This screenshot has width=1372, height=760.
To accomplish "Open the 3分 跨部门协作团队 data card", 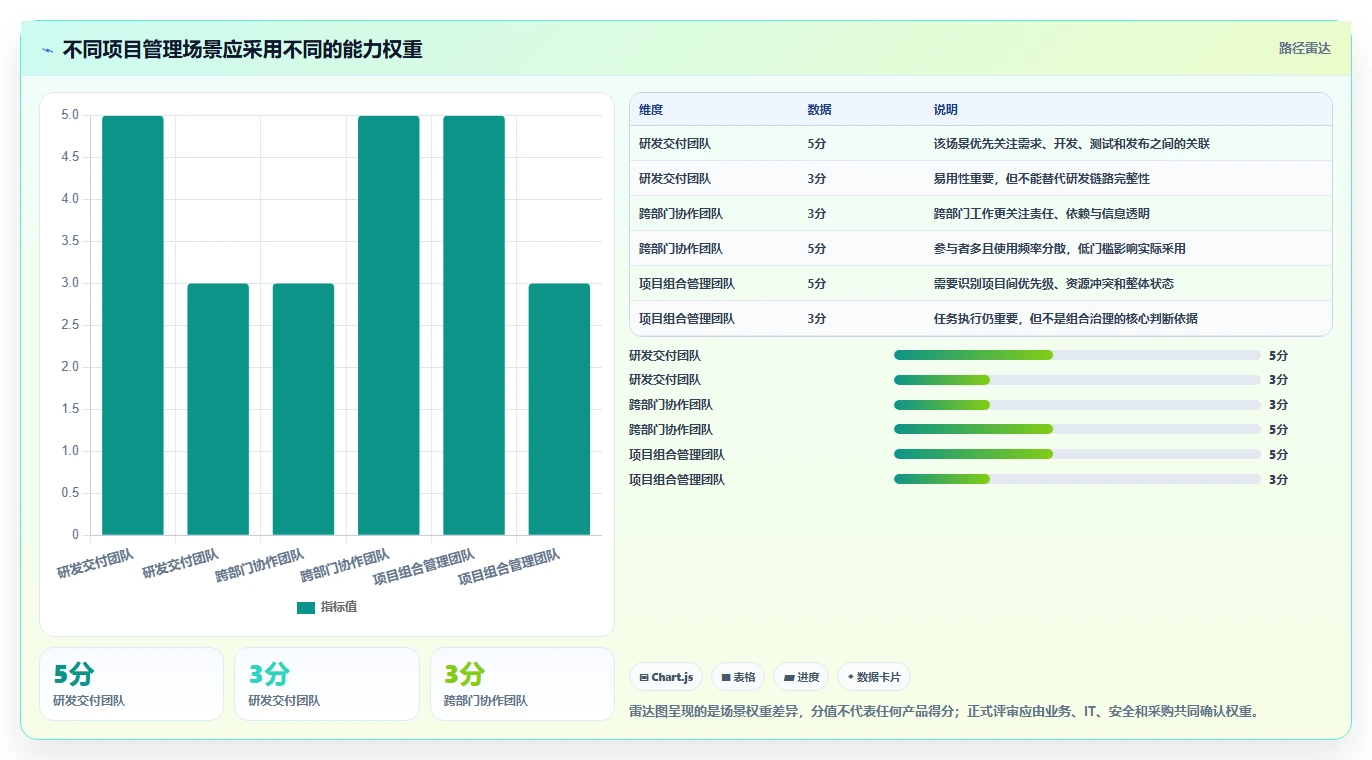I will tap(522, 684).
